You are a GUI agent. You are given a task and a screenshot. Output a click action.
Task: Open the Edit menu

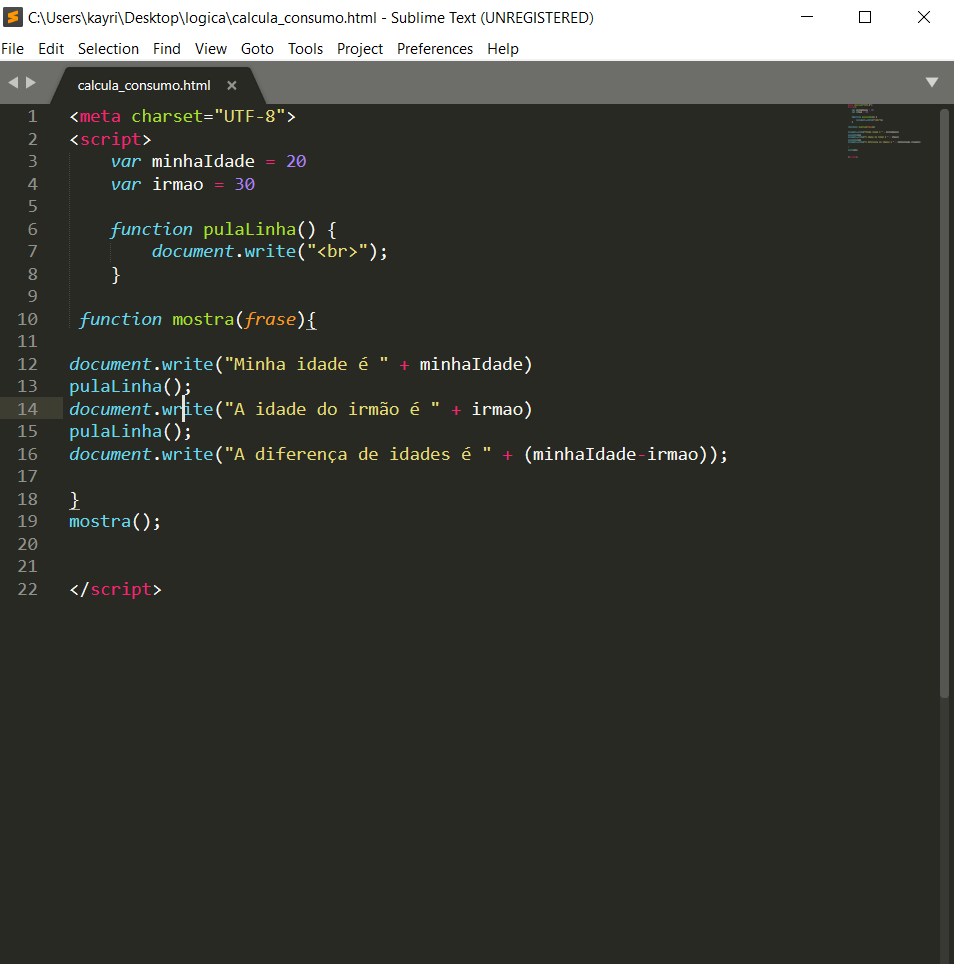pyautogui.click(x=51, y=49)
